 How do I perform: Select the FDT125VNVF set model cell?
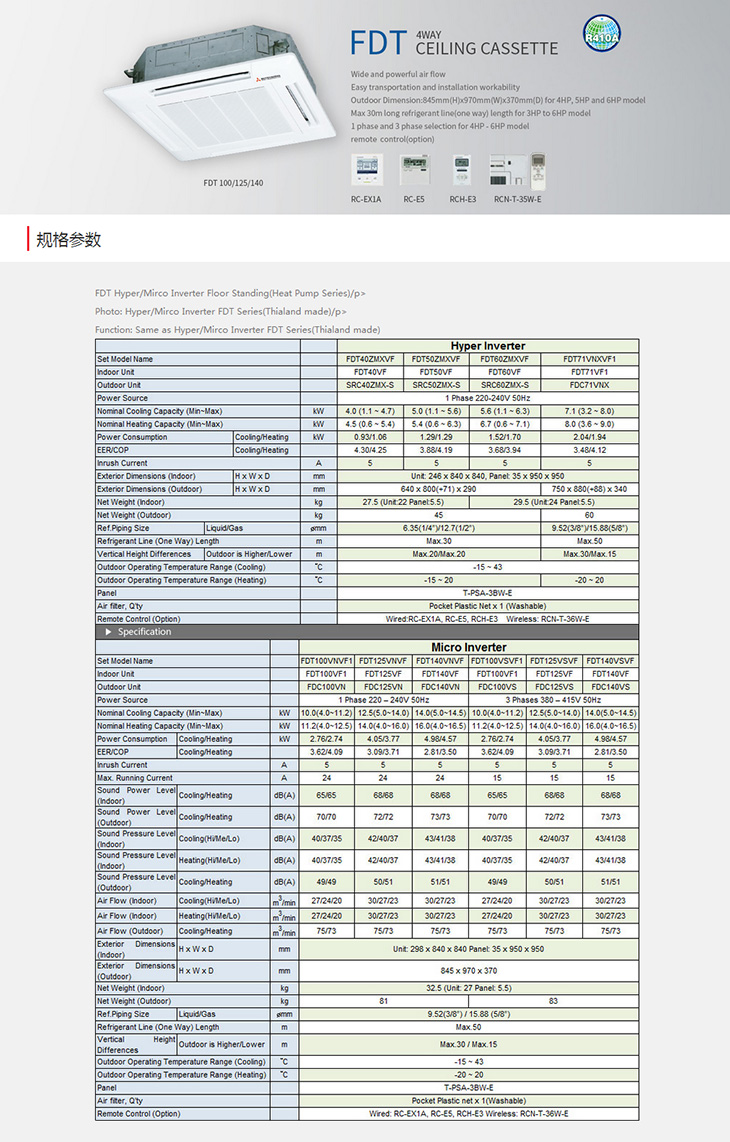[383, 661]
